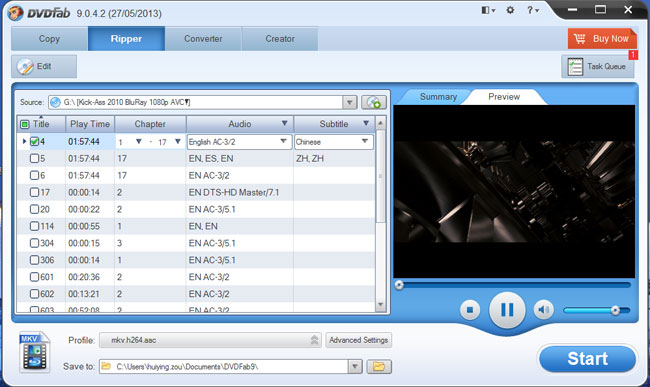Screen dimensions: 650x387
Task: Open the skin selector icon in title bar
Action: (488, 10)
